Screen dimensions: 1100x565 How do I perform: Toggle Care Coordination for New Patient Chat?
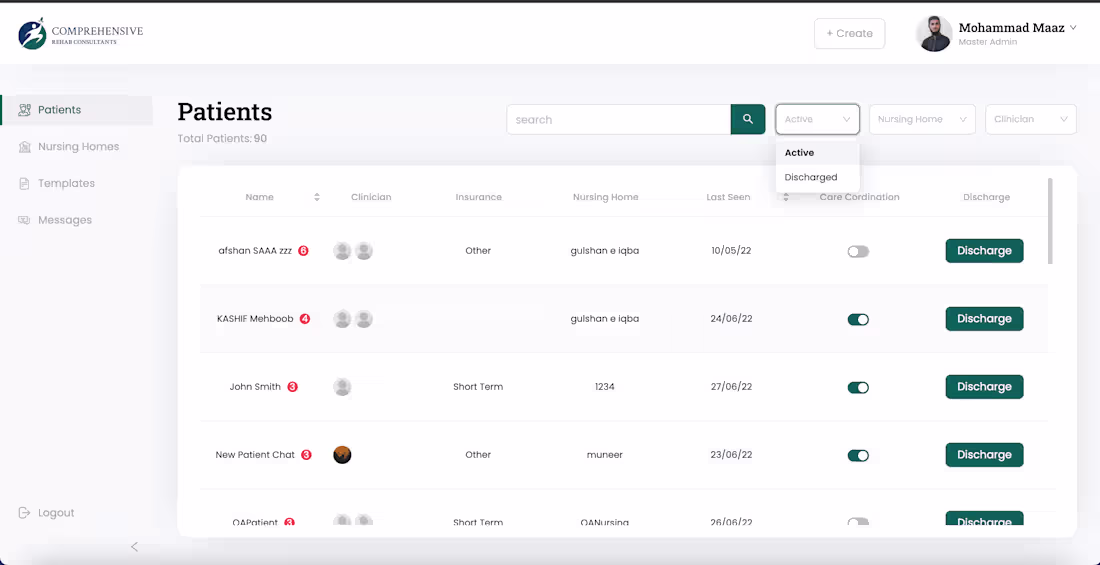point(858,456)
